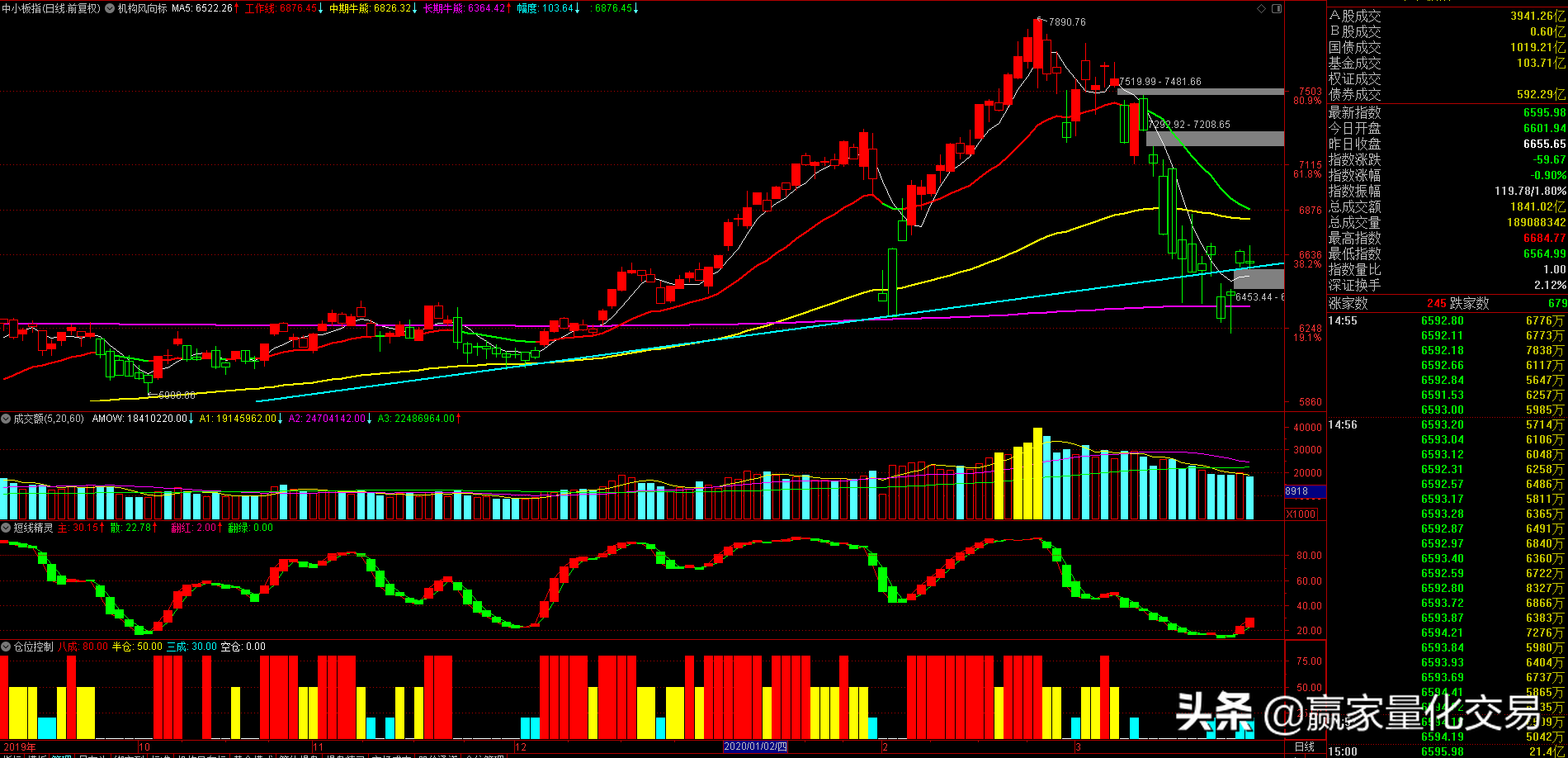The image size is (1568, 758).
Task: Click the 最低指数 6564.99 row
Action: tap(1447, 253)
